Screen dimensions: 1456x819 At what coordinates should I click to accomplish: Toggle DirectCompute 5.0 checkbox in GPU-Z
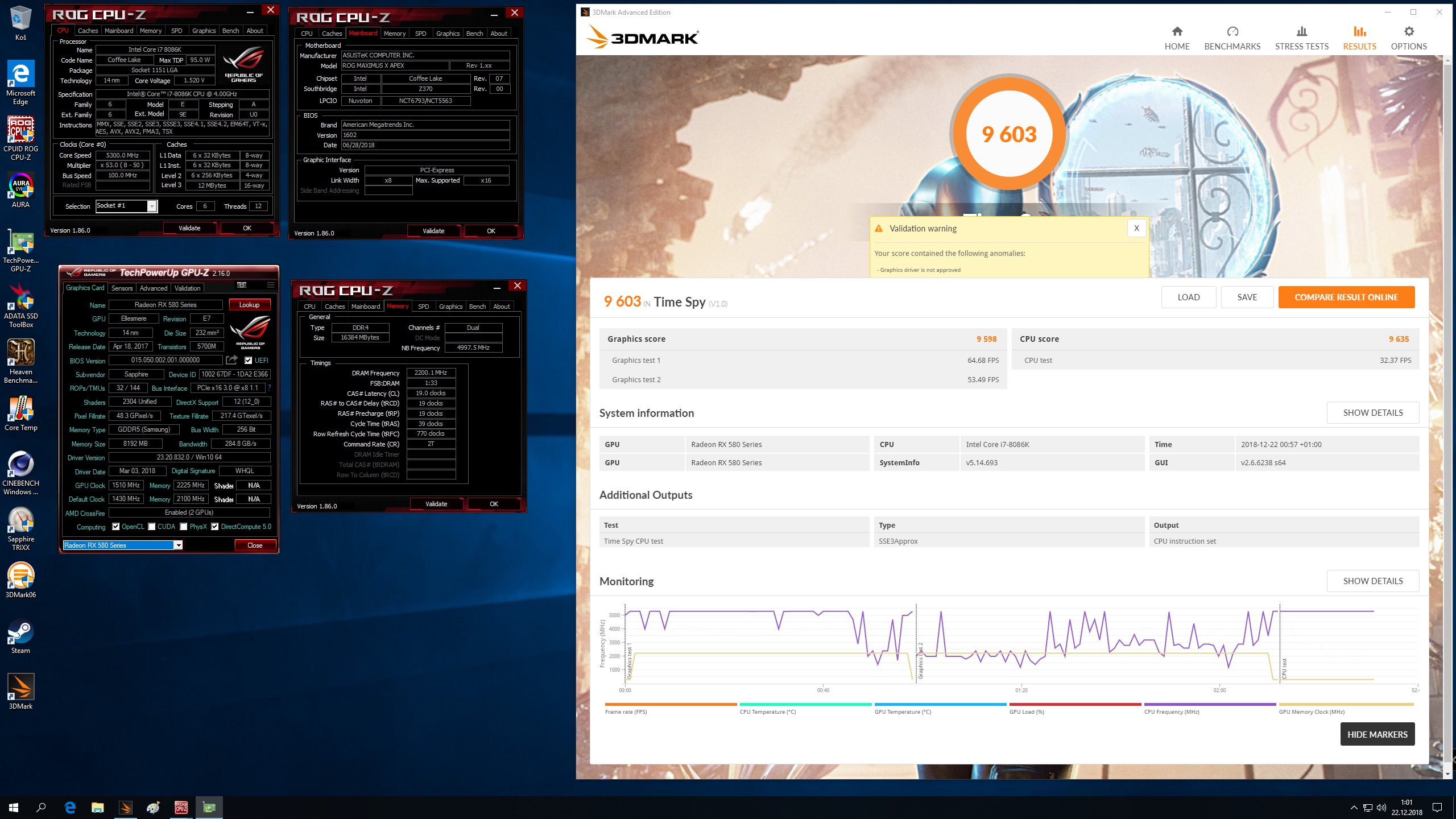click(214, 527)
